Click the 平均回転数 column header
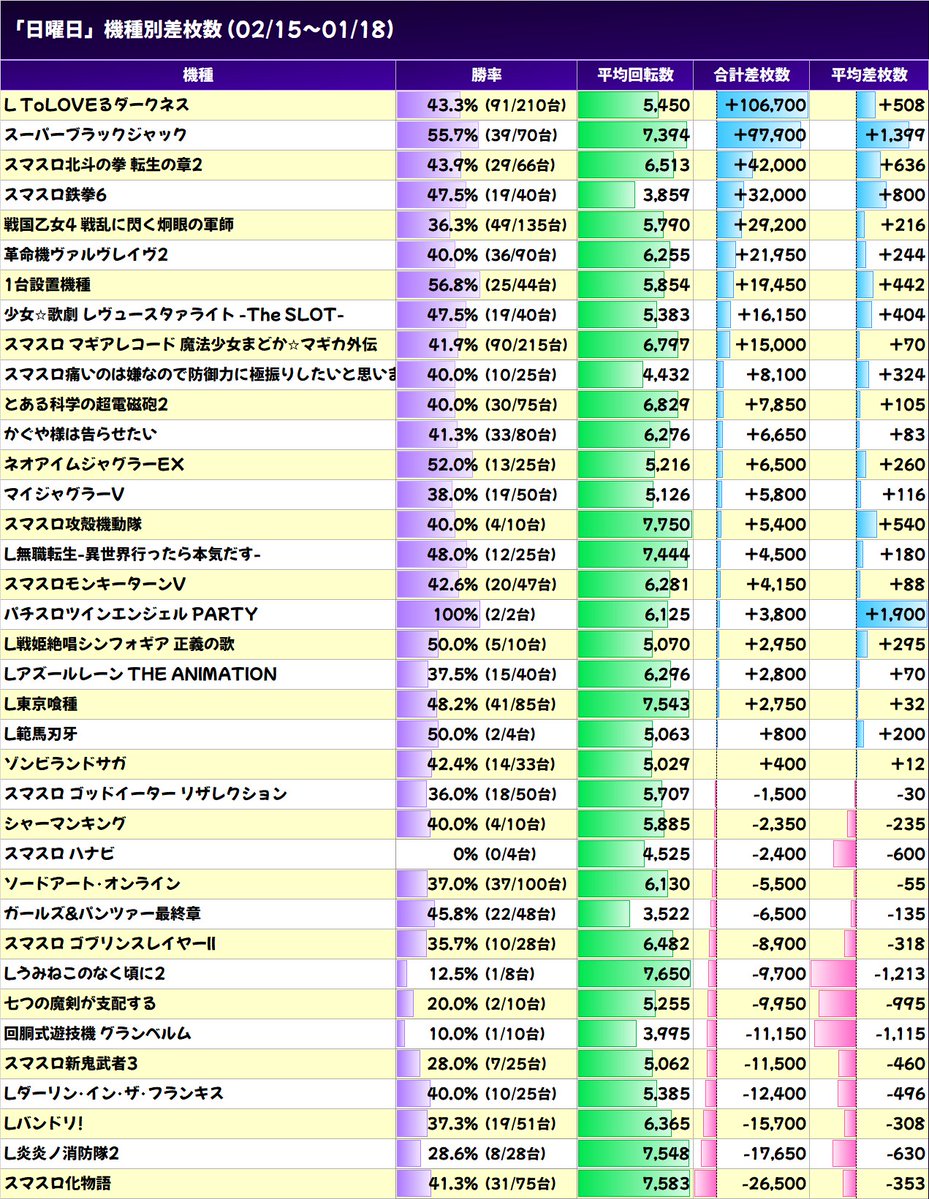Viewport: 929px width, 1199px height. 635,75
